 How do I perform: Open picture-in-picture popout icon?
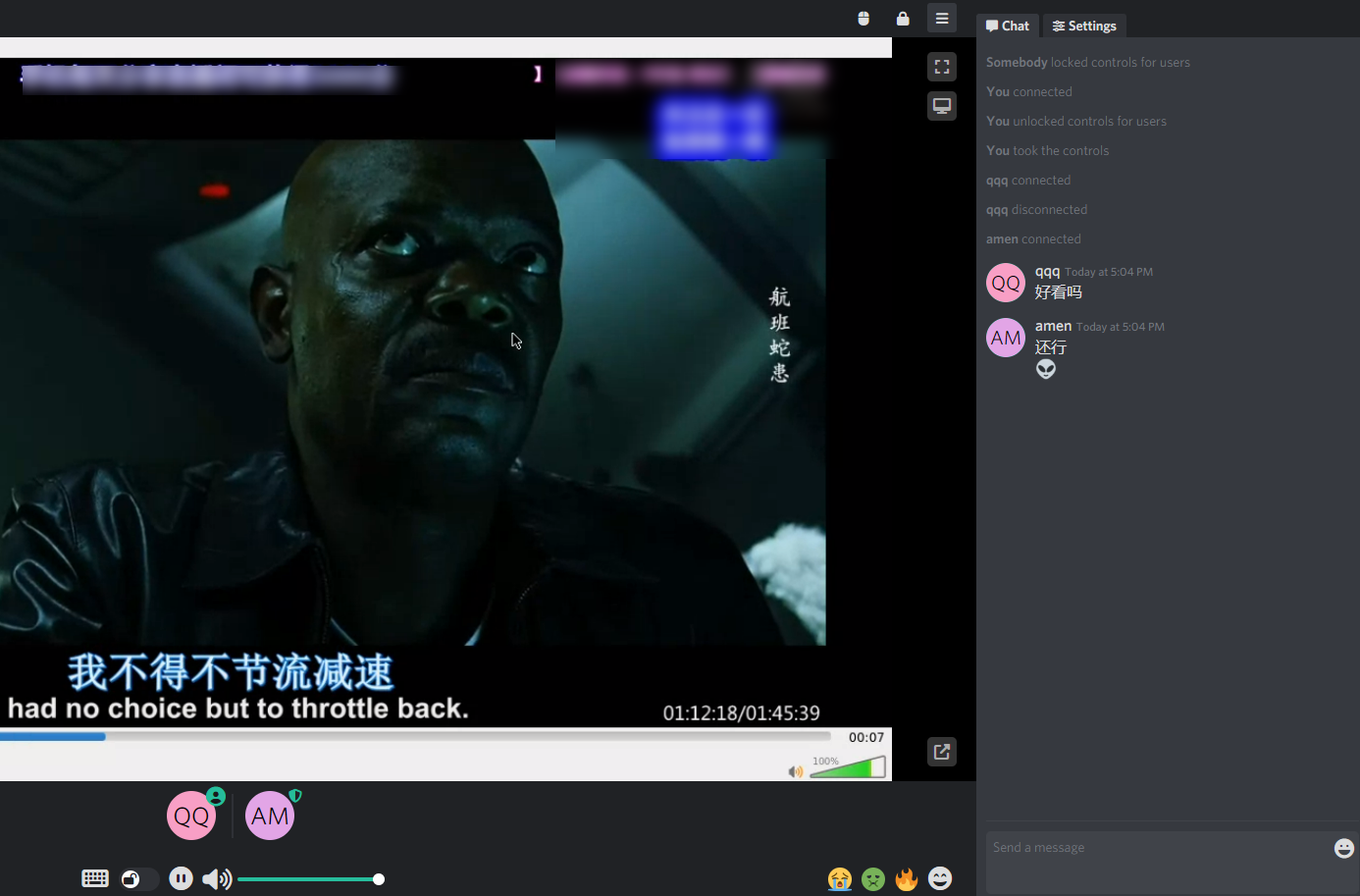942,752
